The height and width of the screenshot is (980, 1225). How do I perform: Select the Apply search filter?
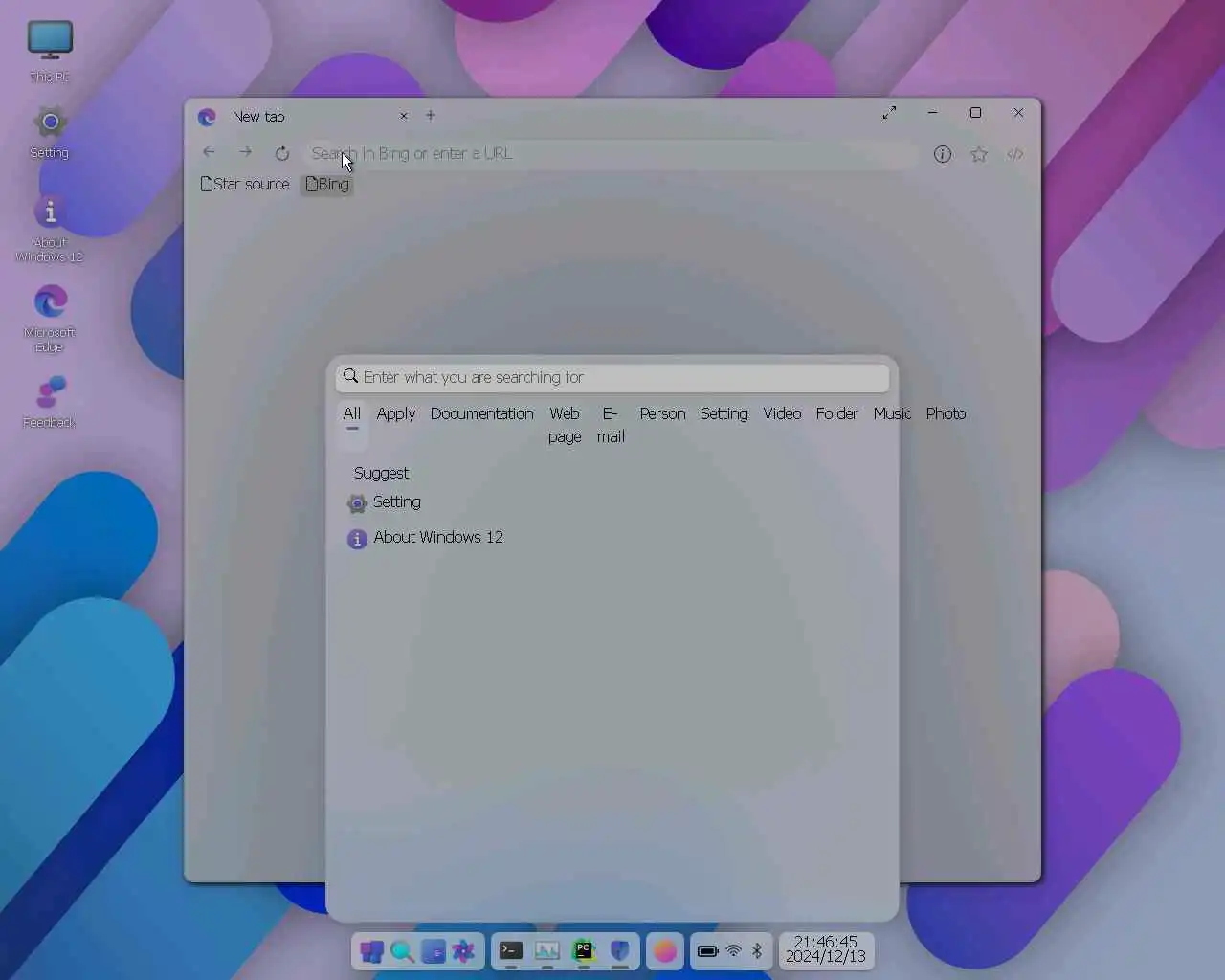[396, 413]
